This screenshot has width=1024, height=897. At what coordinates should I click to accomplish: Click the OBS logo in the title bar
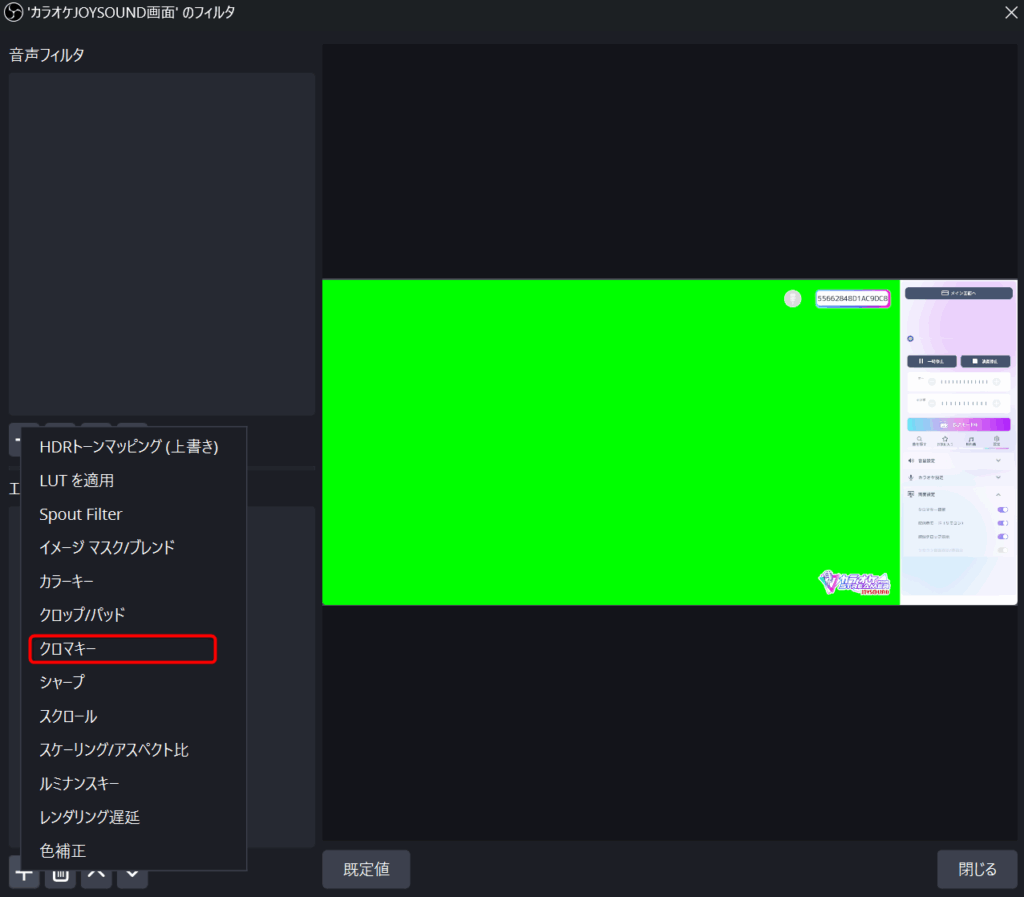pos(14,12)
